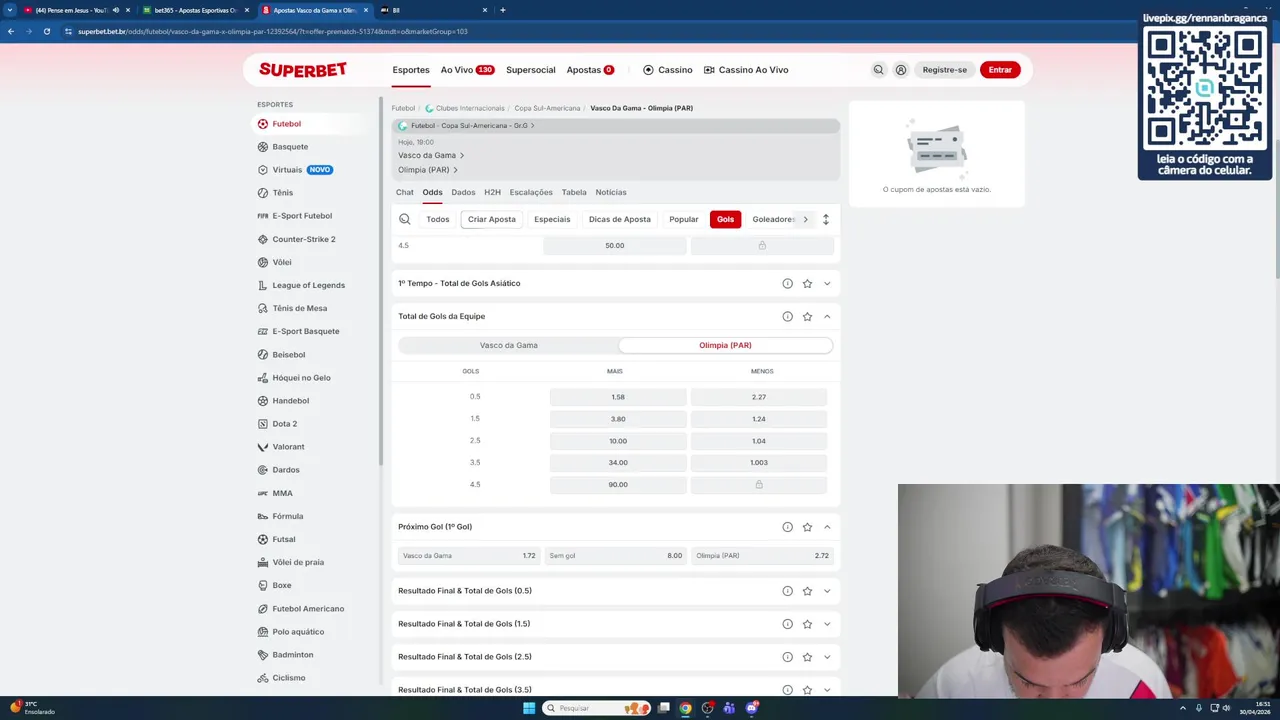Select Vasco da Gama next goal 1.72

tap(469, 556)
